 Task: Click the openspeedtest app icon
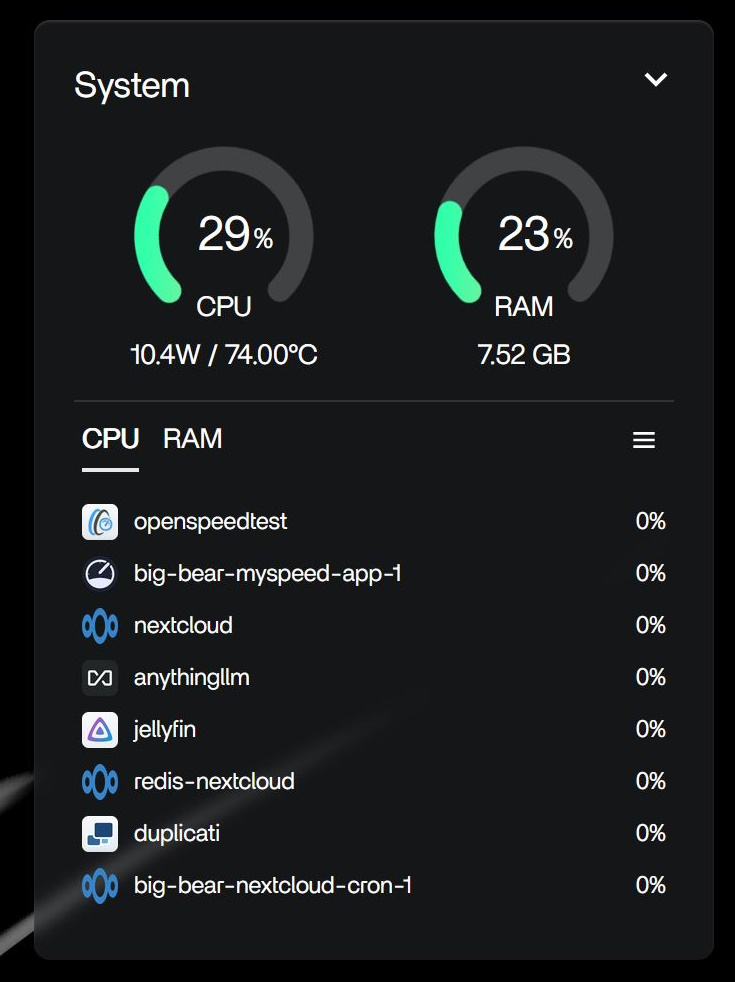pos(100,522)
